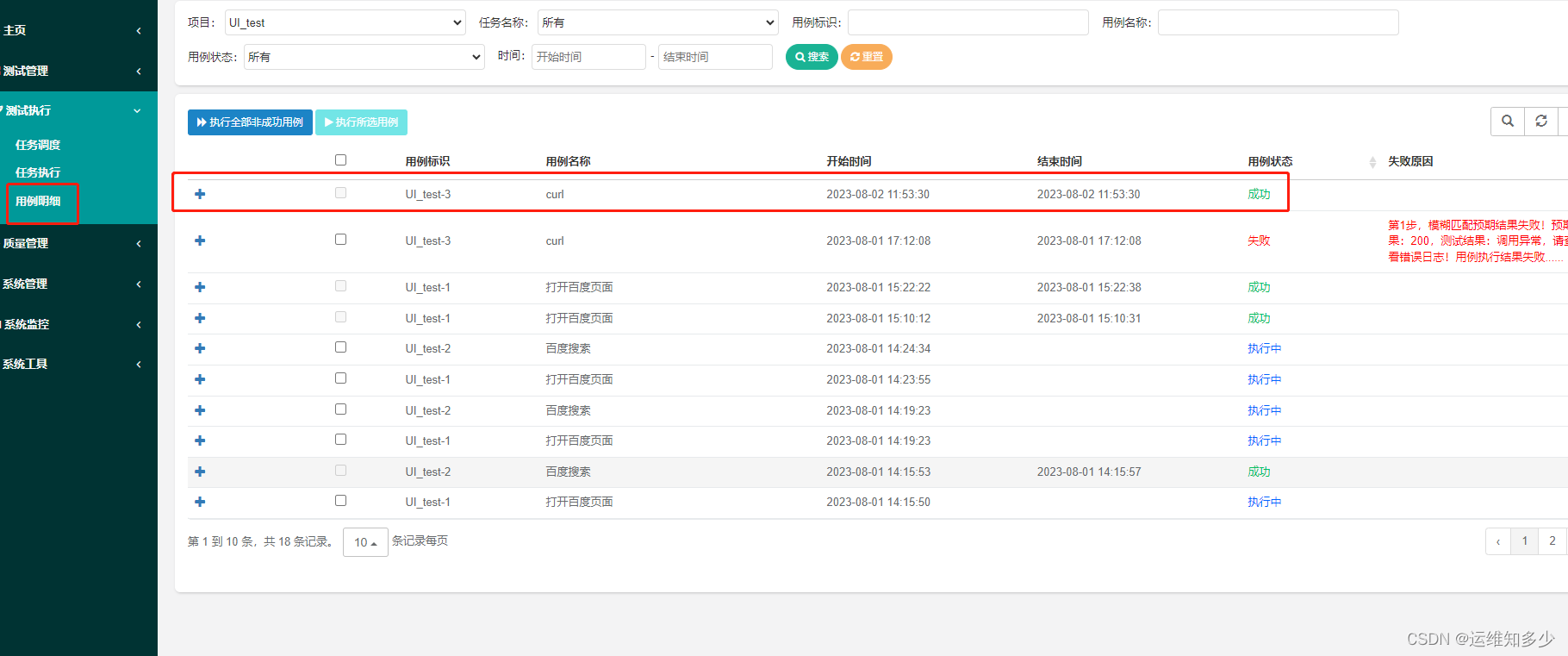Screen dimensions: 1568x656
Task: Expand the row started at 15:10:12
Action: 200,318
